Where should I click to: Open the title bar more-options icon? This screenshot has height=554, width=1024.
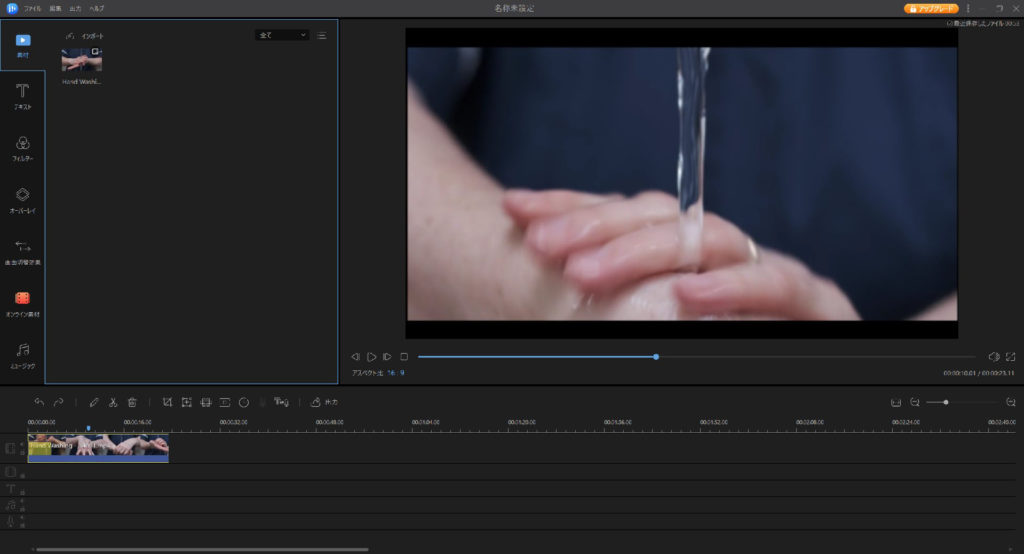[968, 8]
